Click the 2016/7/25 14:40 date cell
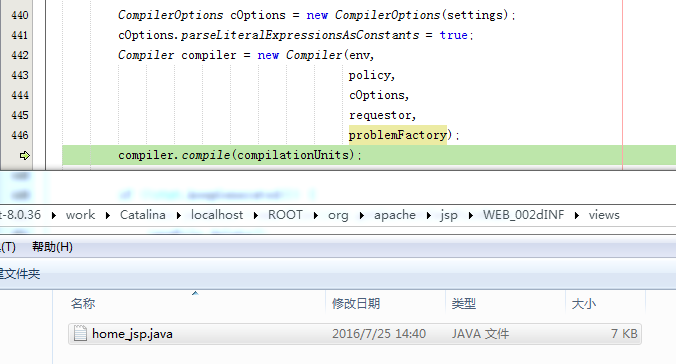The width and height of the screenshot is (676, 364). (x=379, y=334)
